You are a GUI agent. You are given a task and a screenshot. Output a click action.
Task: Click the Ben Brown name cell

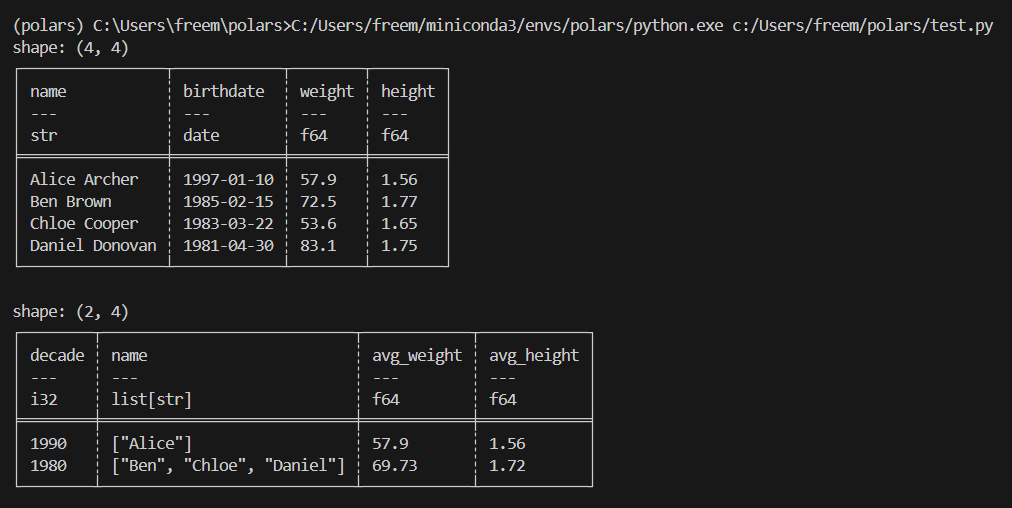click(x=70, y=201)
